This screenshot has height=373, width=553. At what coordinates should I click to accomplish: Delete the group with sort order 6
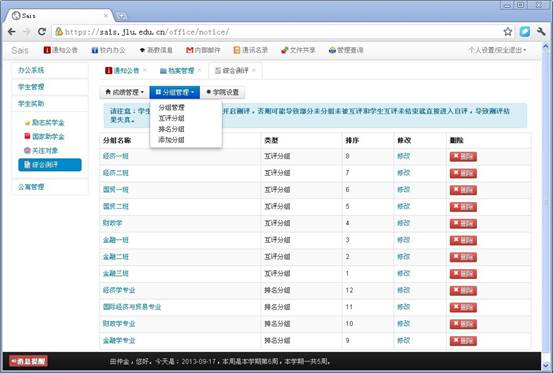463,190
